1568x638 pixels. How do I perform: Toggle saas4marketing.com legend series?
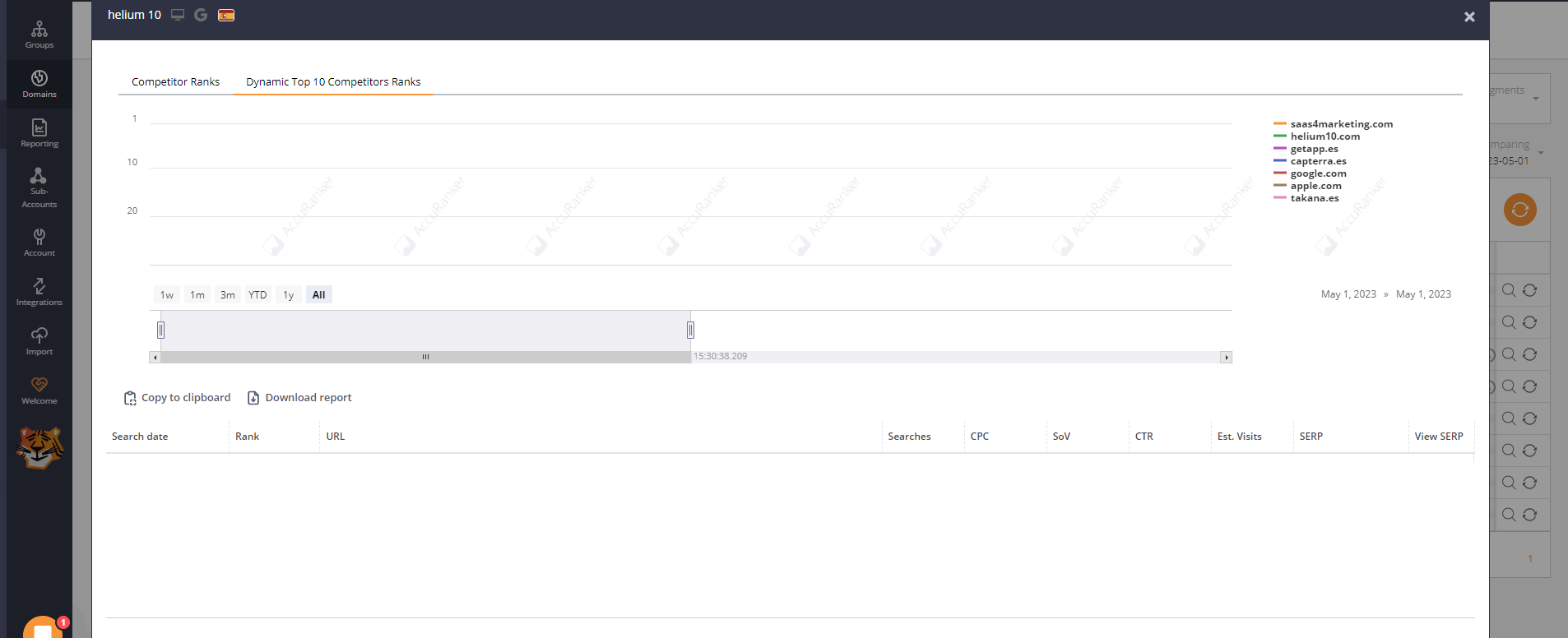(1333, 124)
